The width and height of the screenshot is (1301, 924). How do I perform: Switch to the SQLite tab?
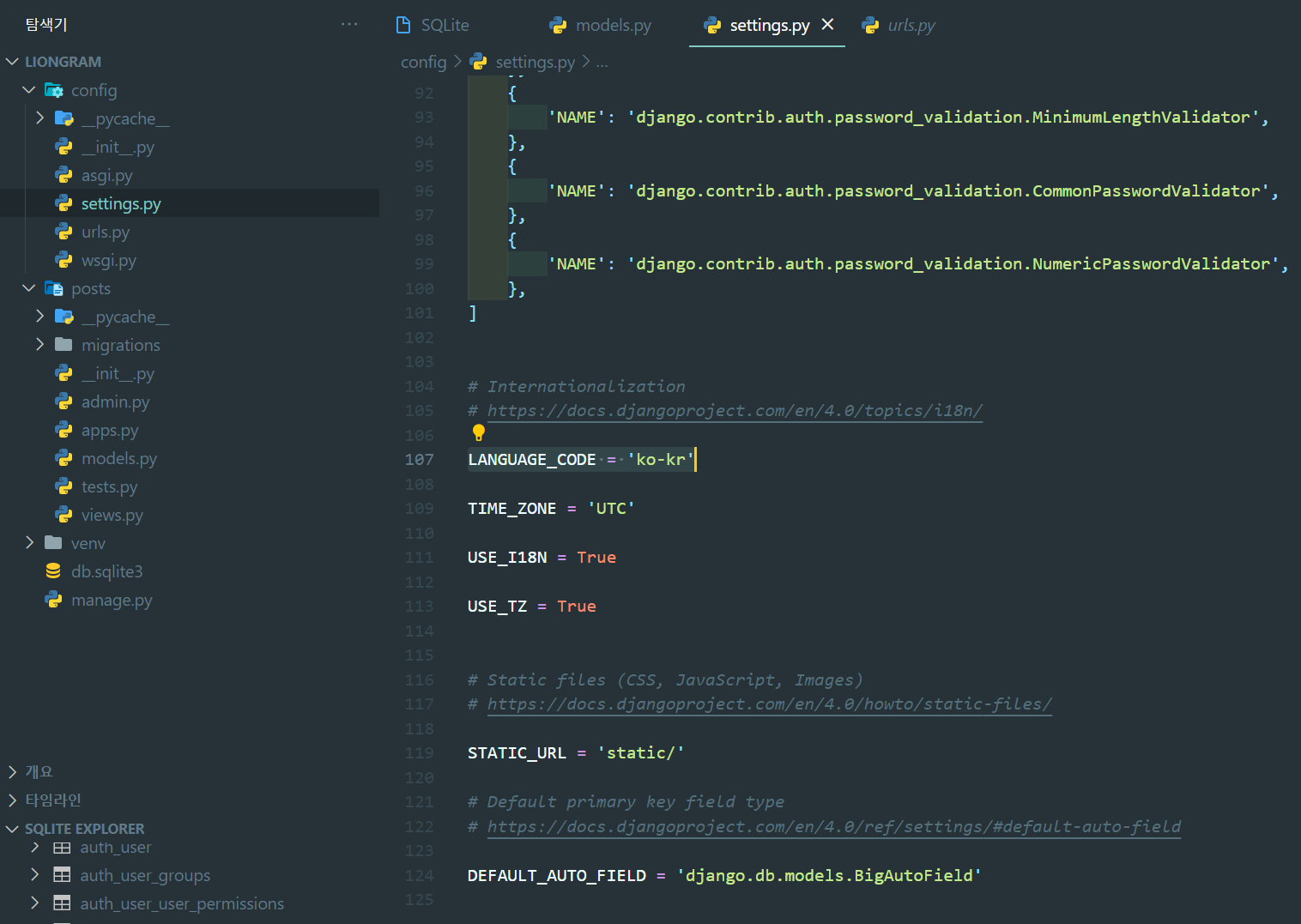pyautogui.click(x=445, y=25)
